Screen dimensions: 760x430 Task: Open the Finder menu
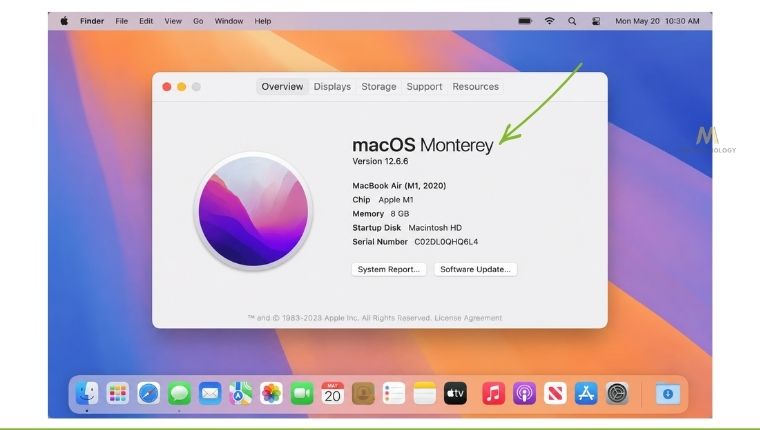[92, 21]
